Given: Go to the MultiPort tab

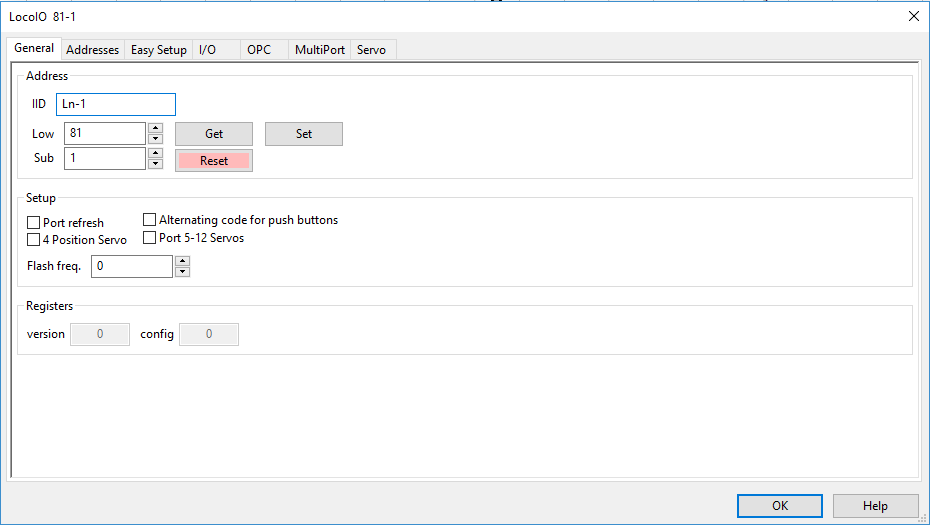Looking at the screenshot, I should click(x=319, y=50).
